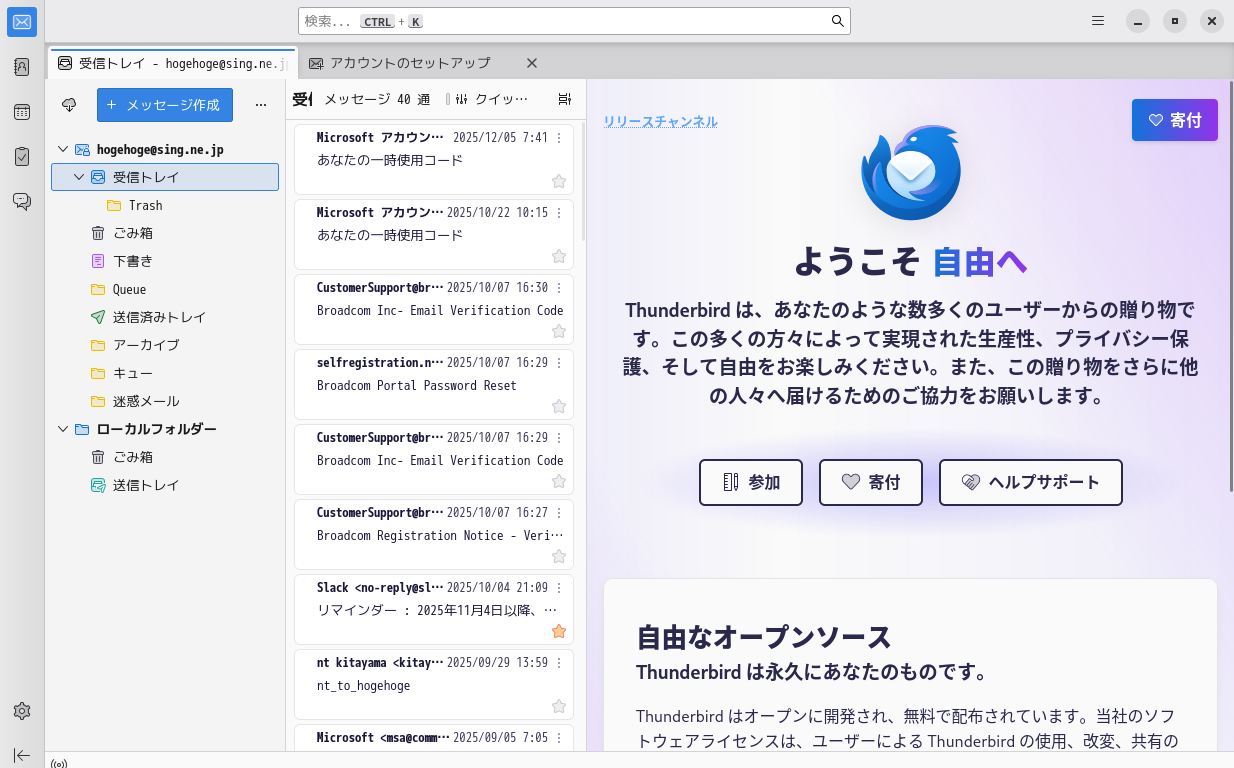Open the Calendar space icon
Image resolution: width=1234 pixels, height=768 pixels.
point(22,112)
